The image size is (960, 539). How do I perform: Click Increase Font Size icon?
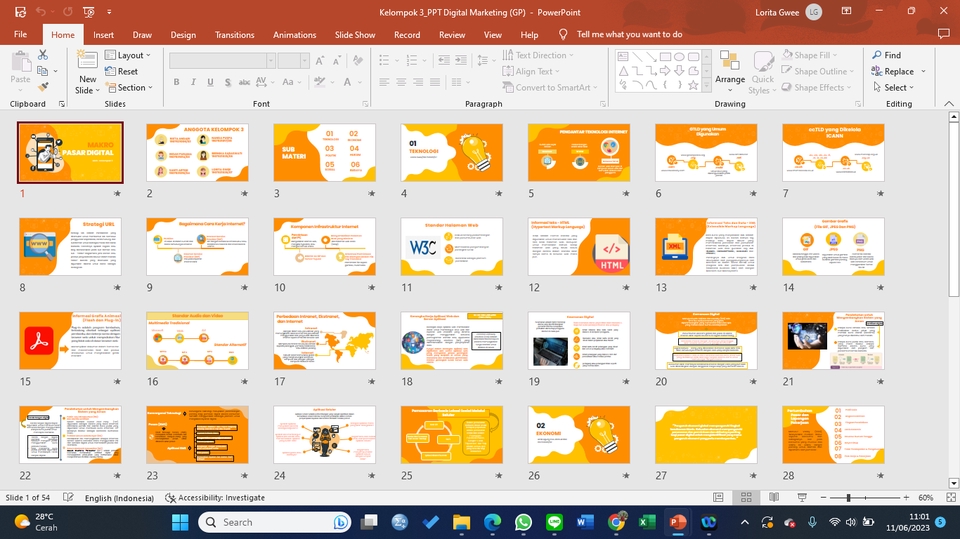[x=320, y=61]
